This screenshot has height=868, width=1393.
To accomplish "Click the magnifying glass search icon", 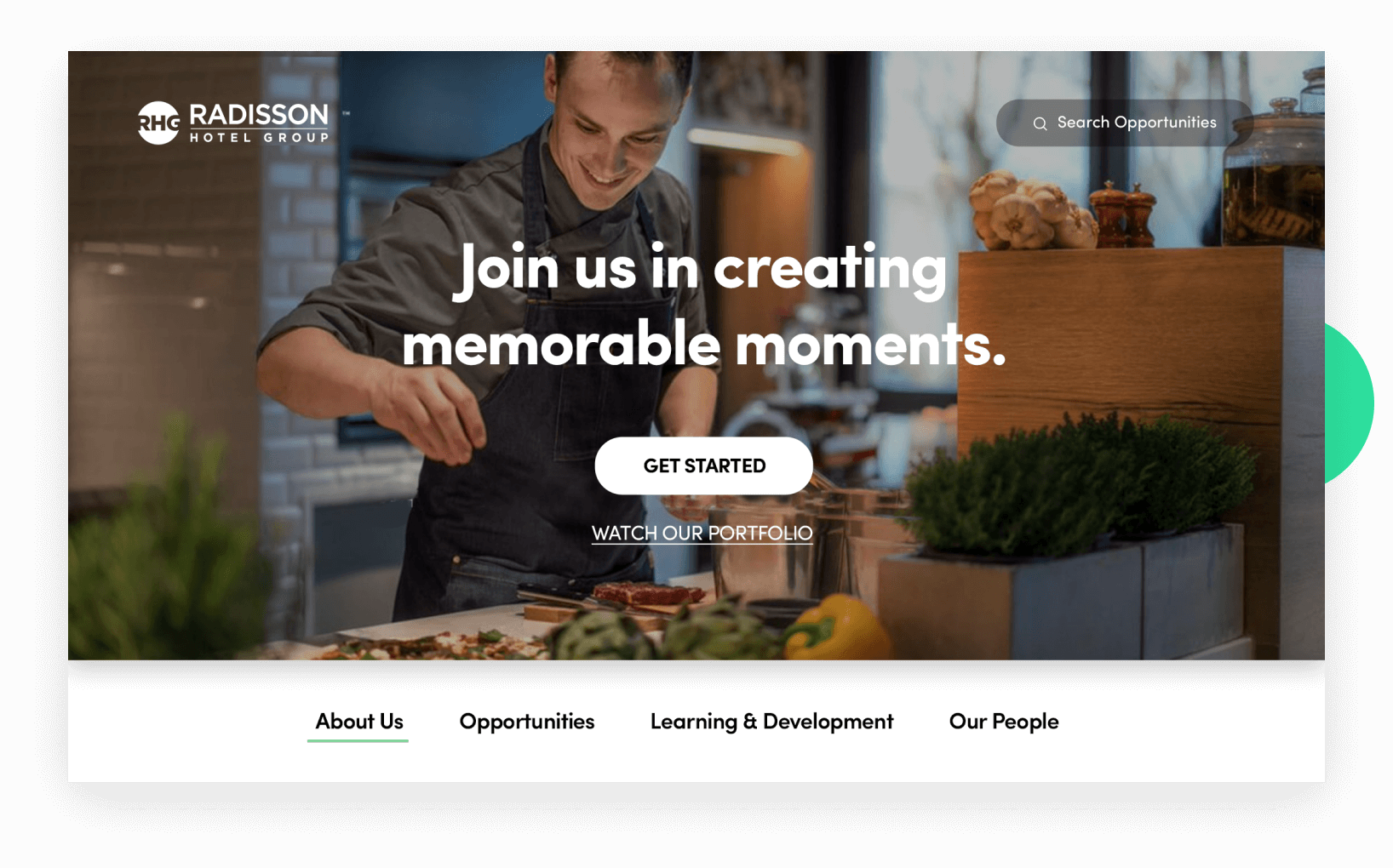I will (x=1040, y=123).
